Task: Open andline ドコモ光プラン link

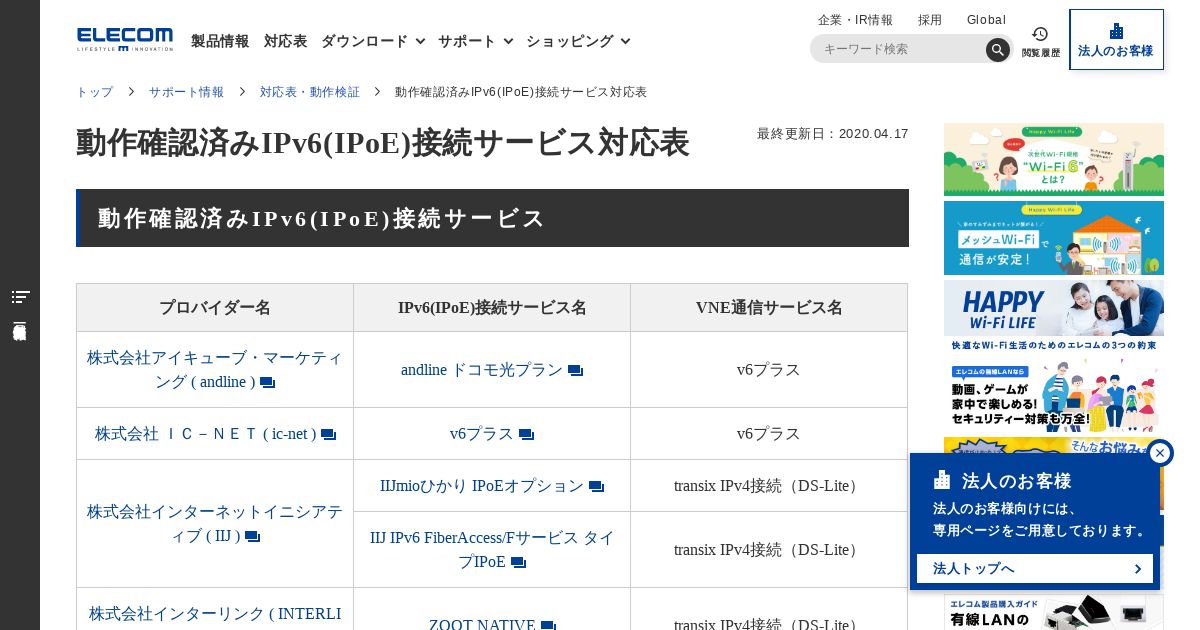Action: pyautogui.click(x=482, y=370)
